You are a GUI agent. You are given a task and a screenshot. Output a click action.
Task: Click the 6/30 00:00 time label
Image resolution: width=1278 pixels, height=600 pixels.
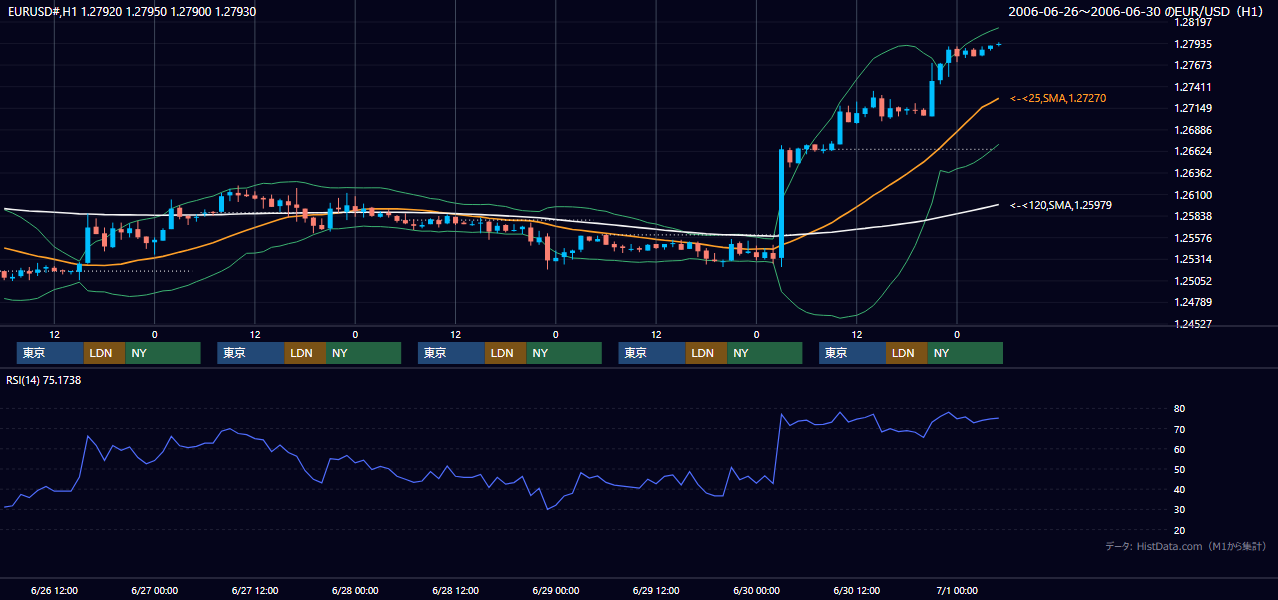(756, 590)
